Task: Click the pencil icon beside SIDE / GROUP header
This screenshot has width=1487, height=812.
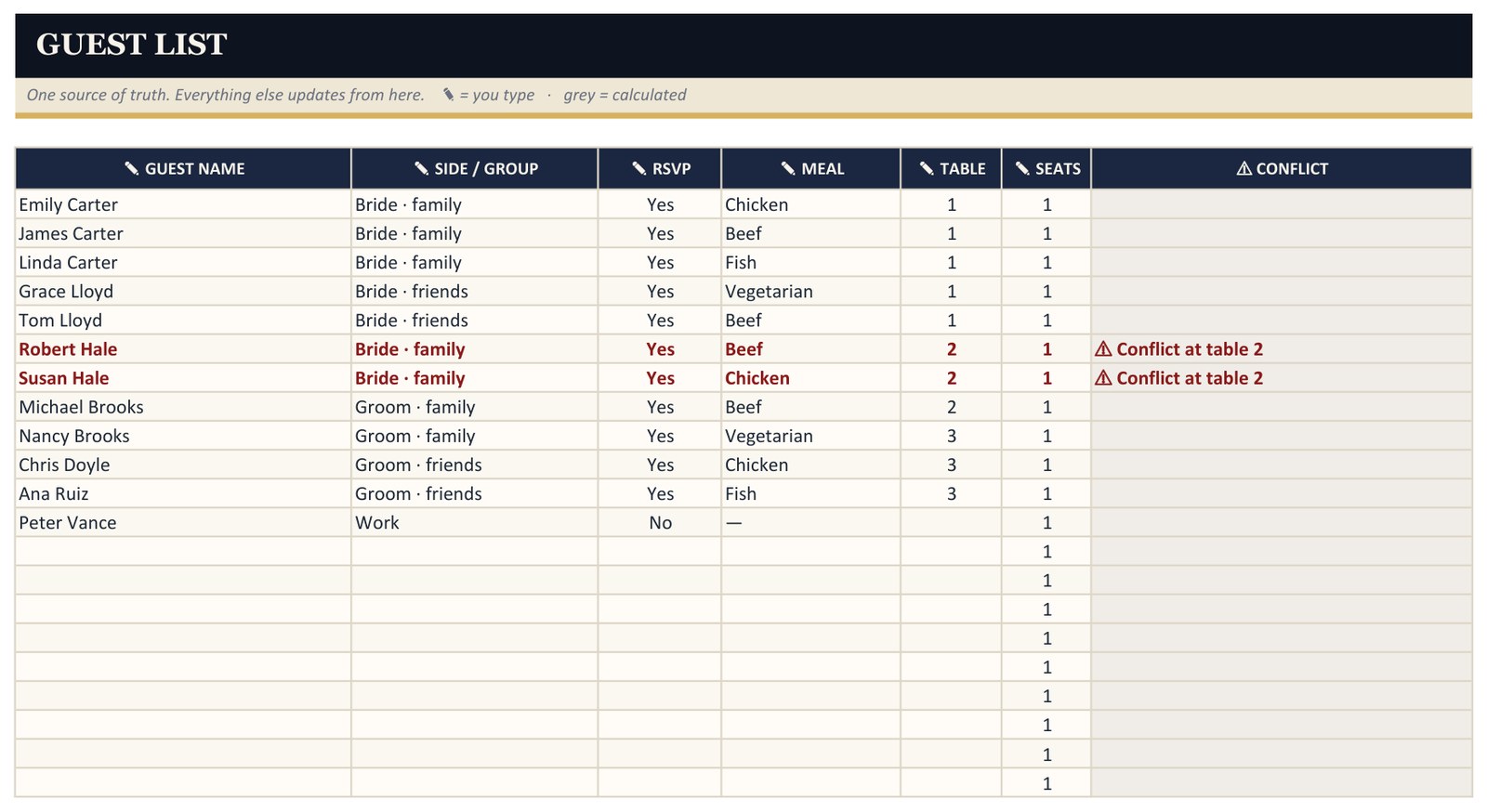Action: [x=421, y=168]
